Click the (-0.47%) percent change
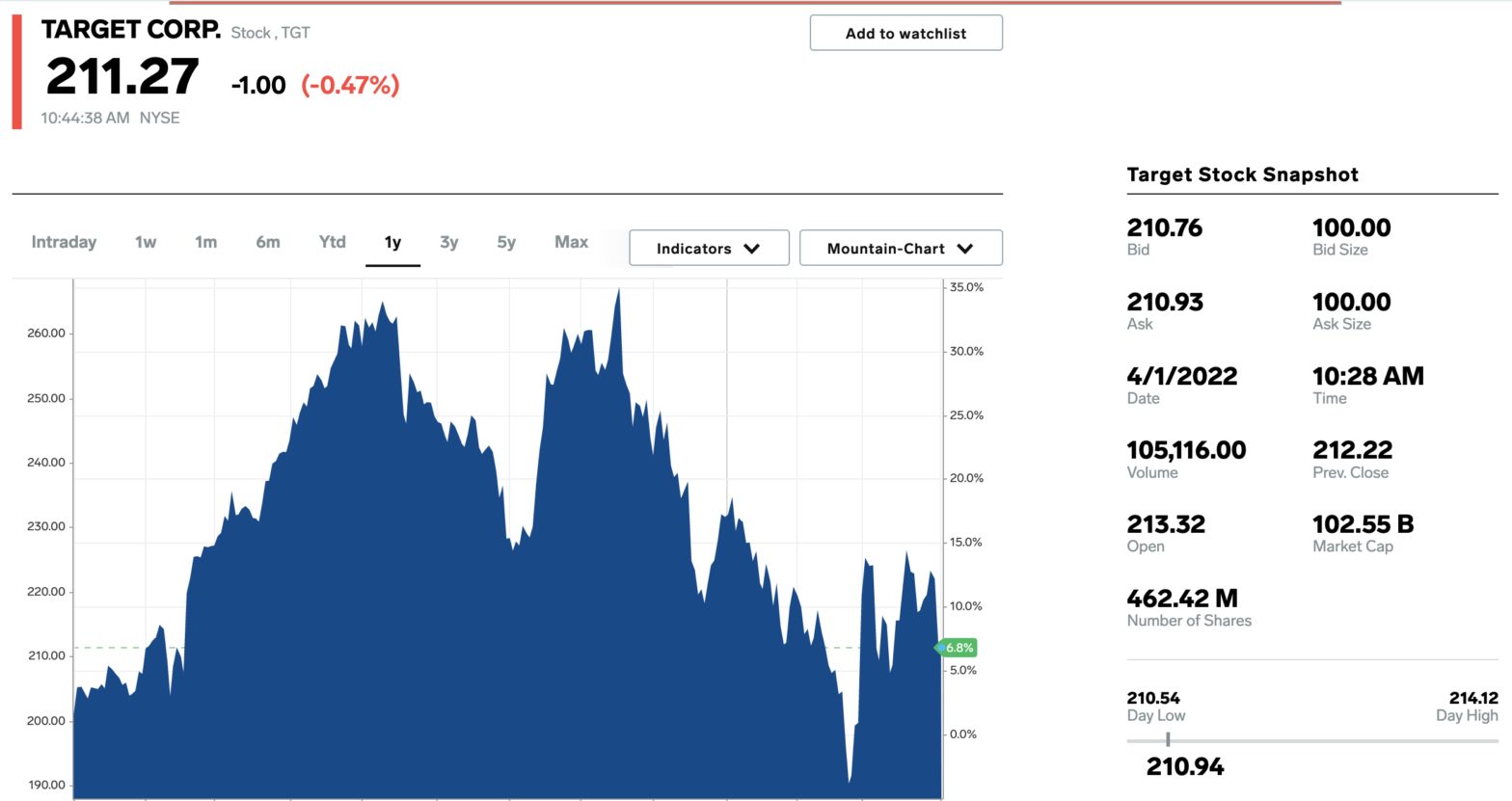This screenshot has height=801, width=1512. pos(350,85)
